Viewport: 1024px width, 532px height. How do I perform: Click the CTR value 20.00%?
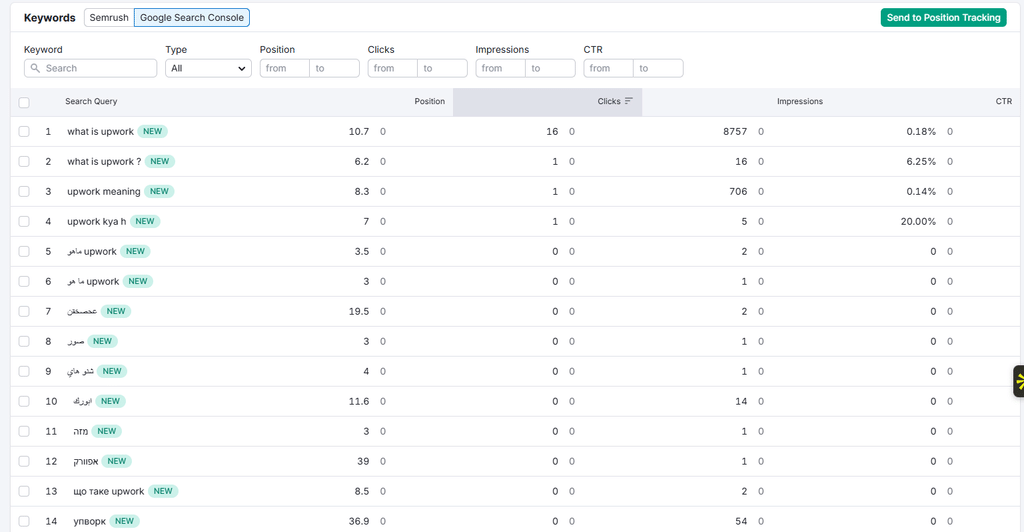(x=918, y=221)
